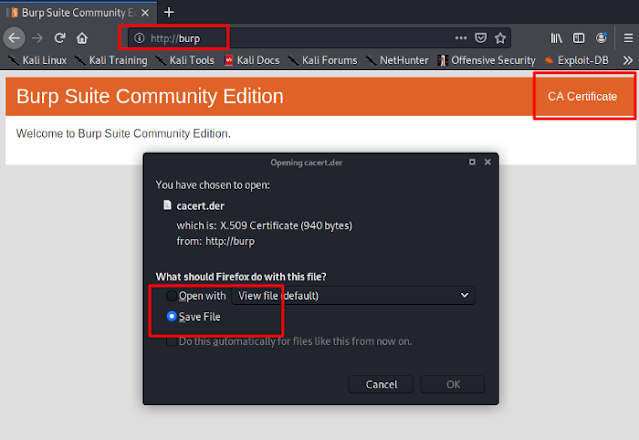
Task: Open Kali Linux bookmark
Action: pyautogui.click(x=38, y=60)
